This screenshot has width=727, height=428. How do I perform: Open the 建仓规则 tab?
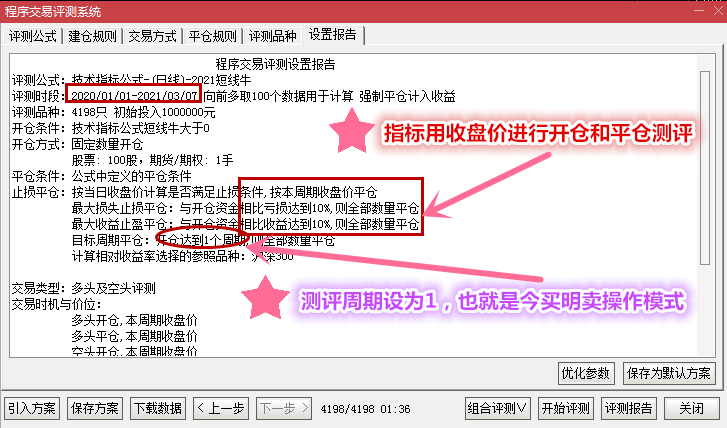point(92,36)
